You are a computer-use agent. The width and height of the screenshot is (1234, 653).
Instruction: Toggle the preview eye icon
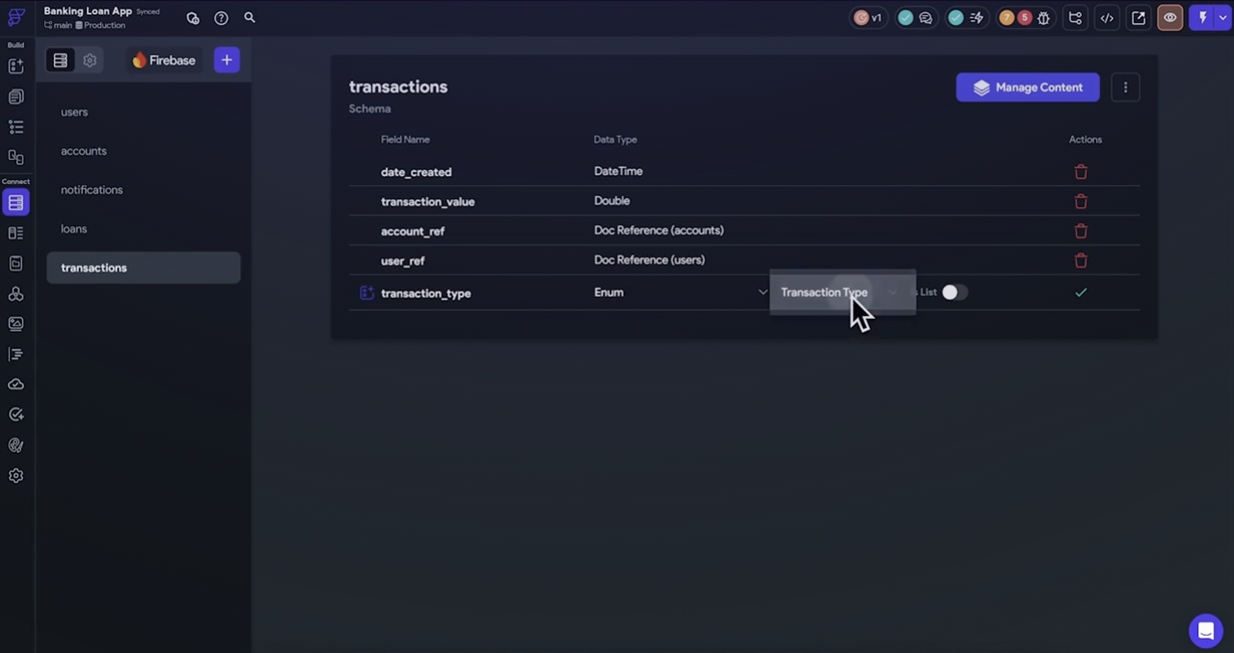(1169, 18)
